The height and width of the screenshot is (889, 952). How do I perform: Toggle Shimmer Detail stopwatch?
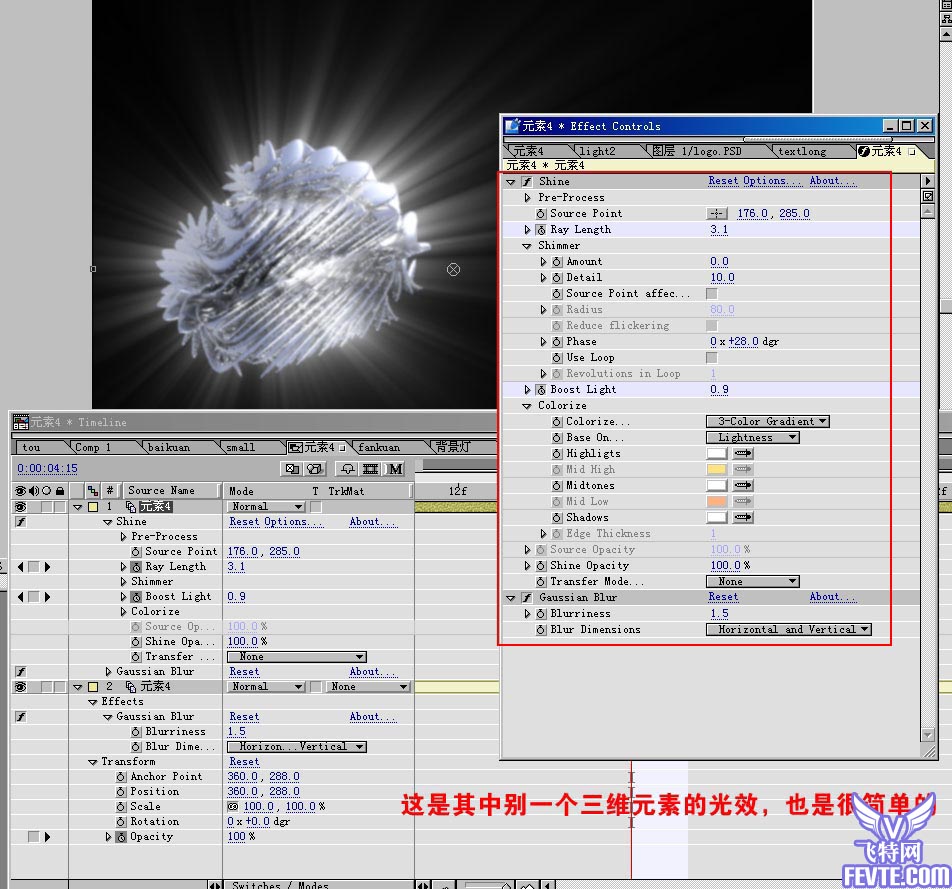tap(557, 278)
